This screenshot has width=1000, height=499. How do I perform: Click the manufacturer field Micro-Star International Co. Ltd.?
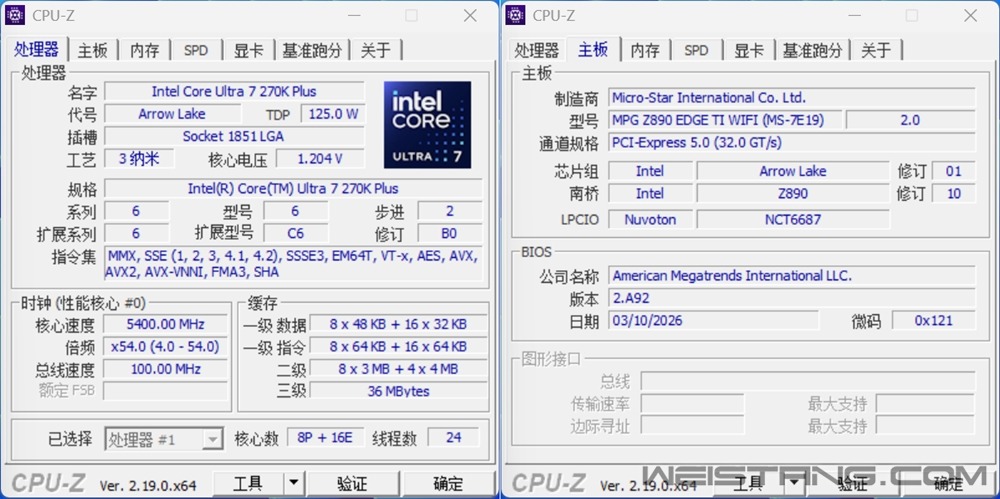pyautogui.click(x=791, y=98)
